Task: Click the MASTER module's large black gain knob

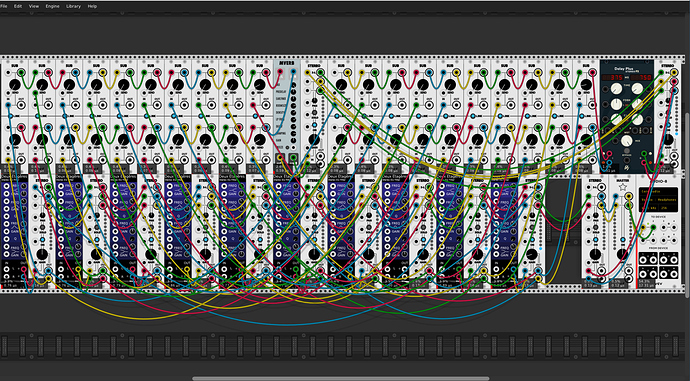Action: pos(622,254)
